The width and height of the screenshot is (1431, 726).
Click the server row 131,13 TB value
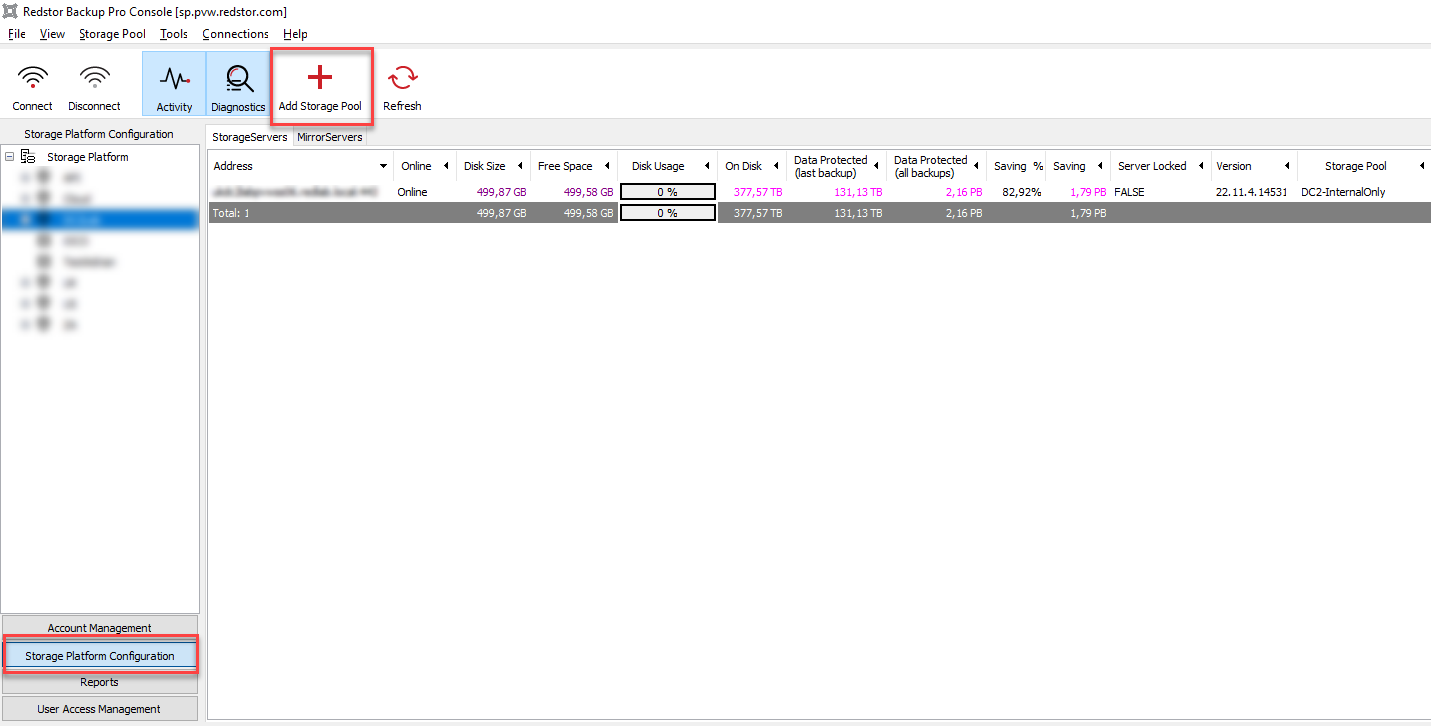(x=858, y=192)
